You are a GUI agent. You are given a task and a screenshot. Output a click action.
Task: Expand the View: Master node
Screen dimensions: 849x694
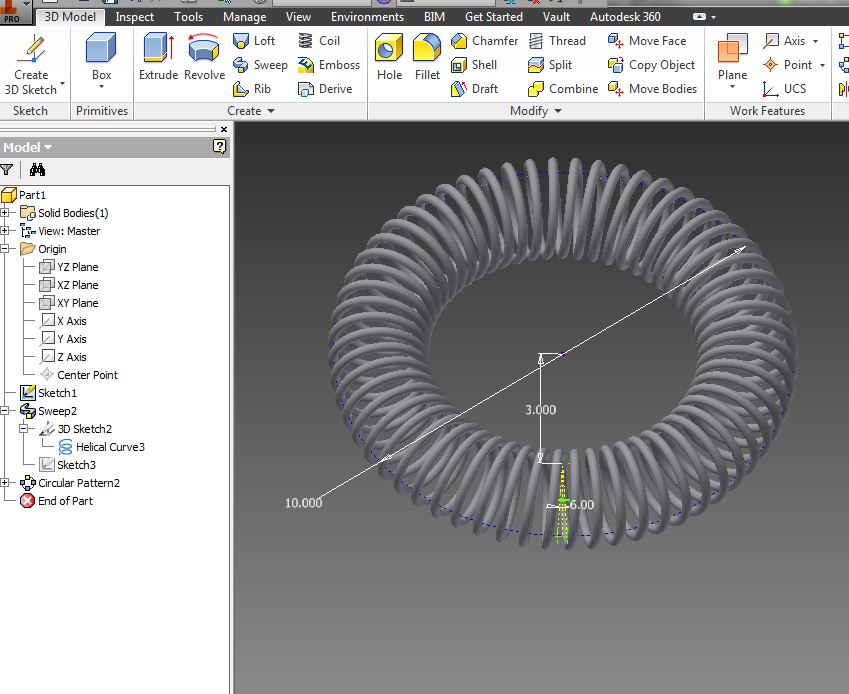point(4,231)
